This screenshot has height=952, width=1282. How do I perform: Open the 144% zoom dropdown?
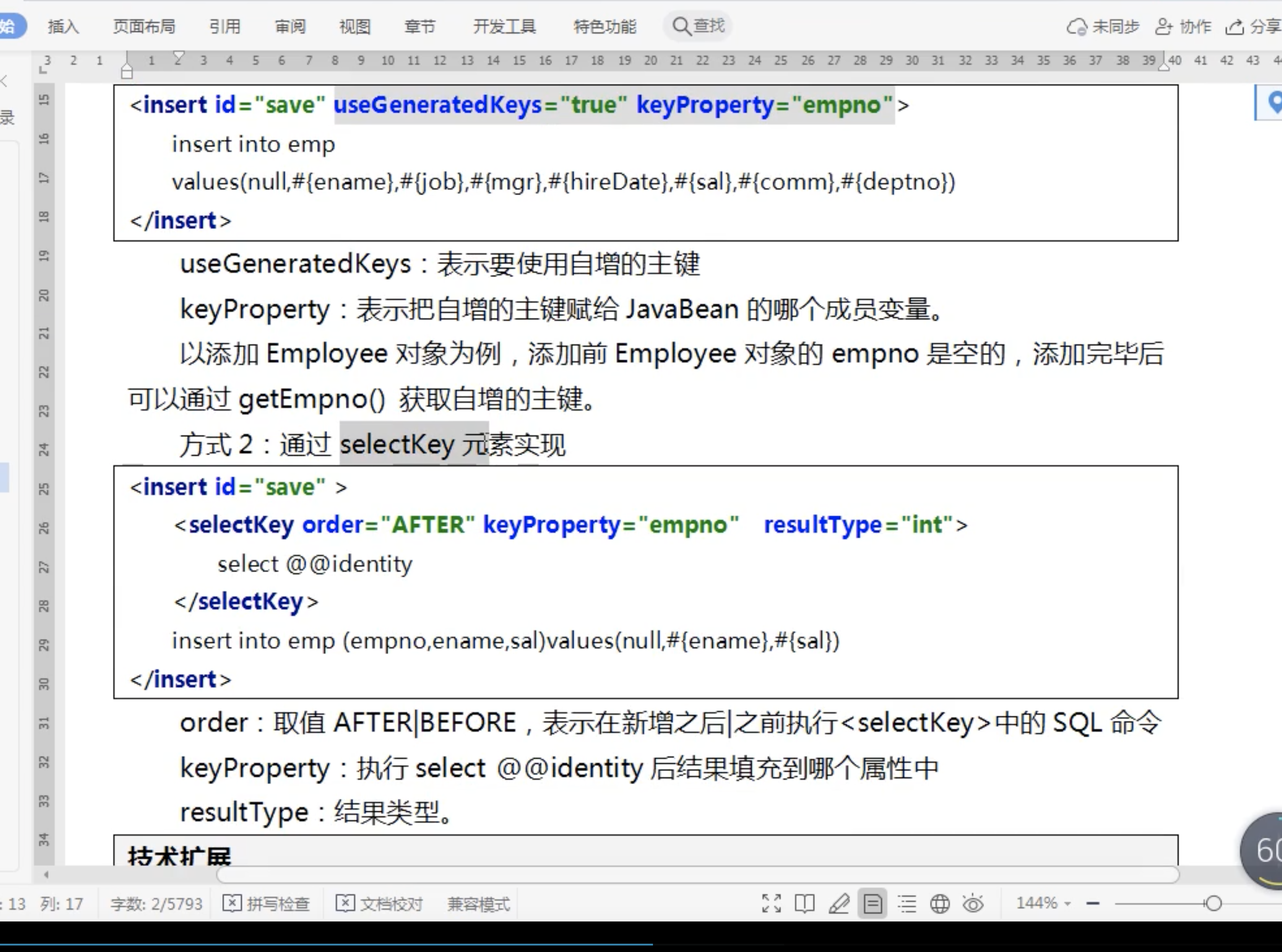[x=1043, y=903]
